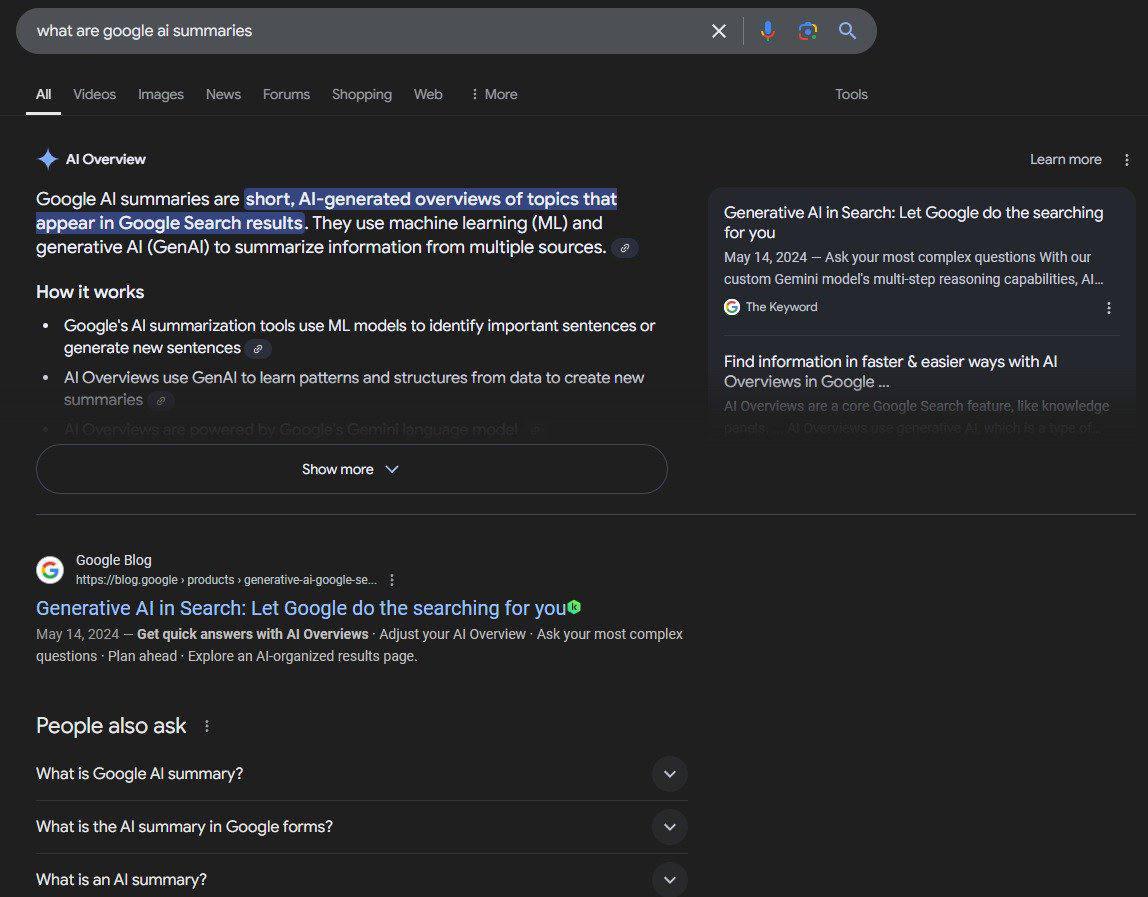Expand 'What is an AI summary?' question

[x=669, y=880]
